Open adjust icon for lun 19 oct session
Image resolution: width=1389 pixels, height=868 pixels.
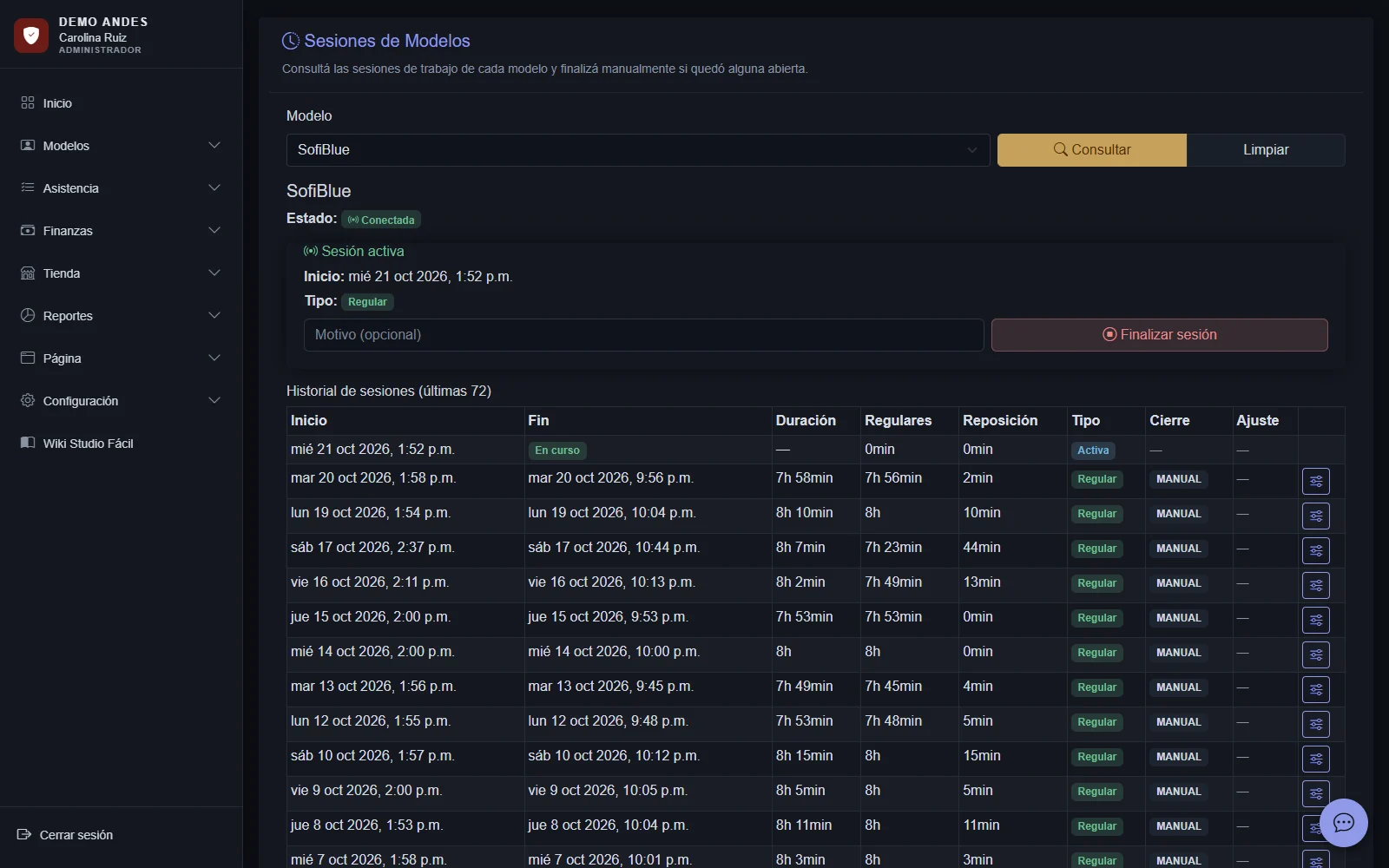coord(1316,516)
